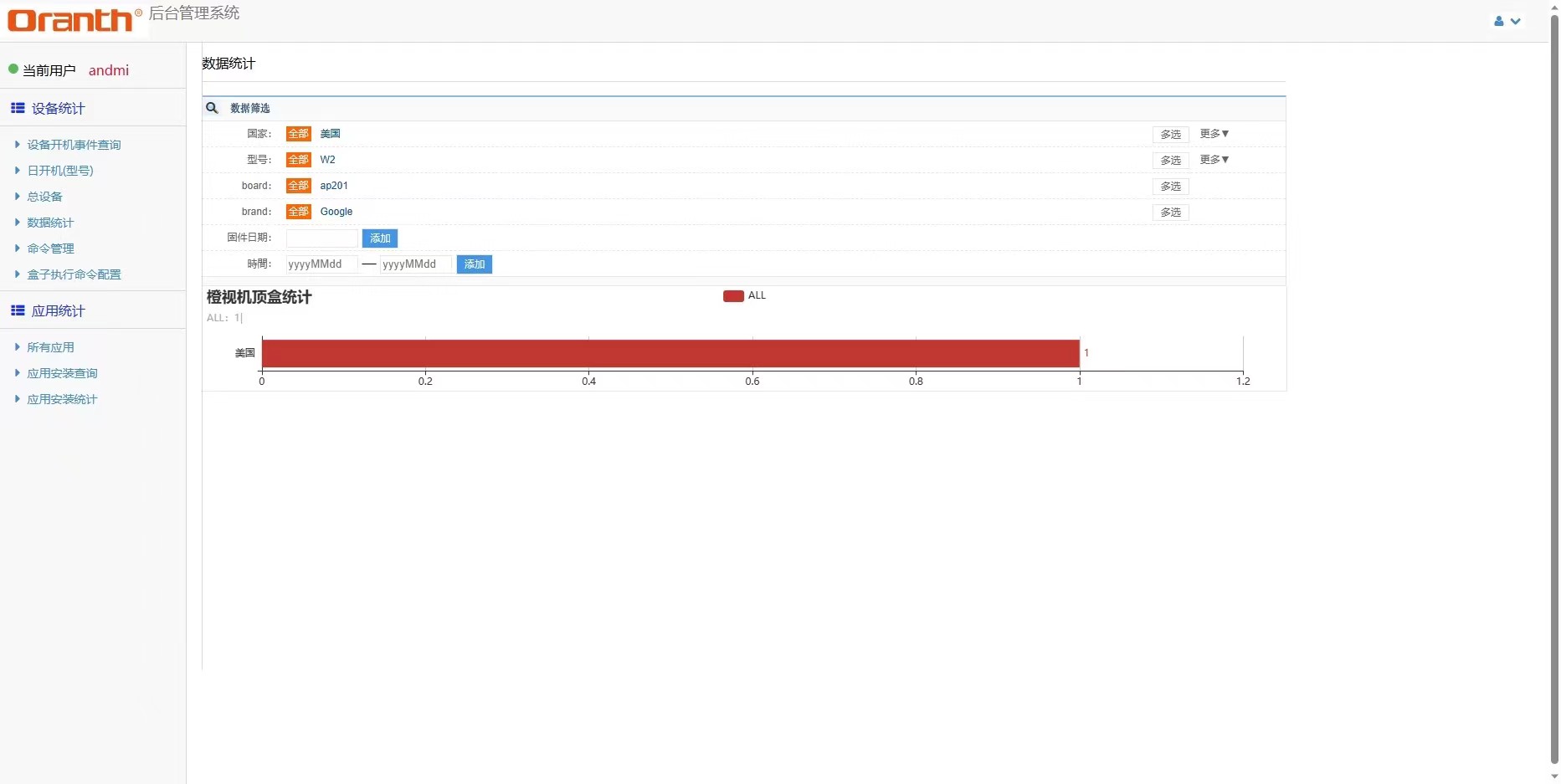Enable 多选 for the board row

pos(1170,187)
